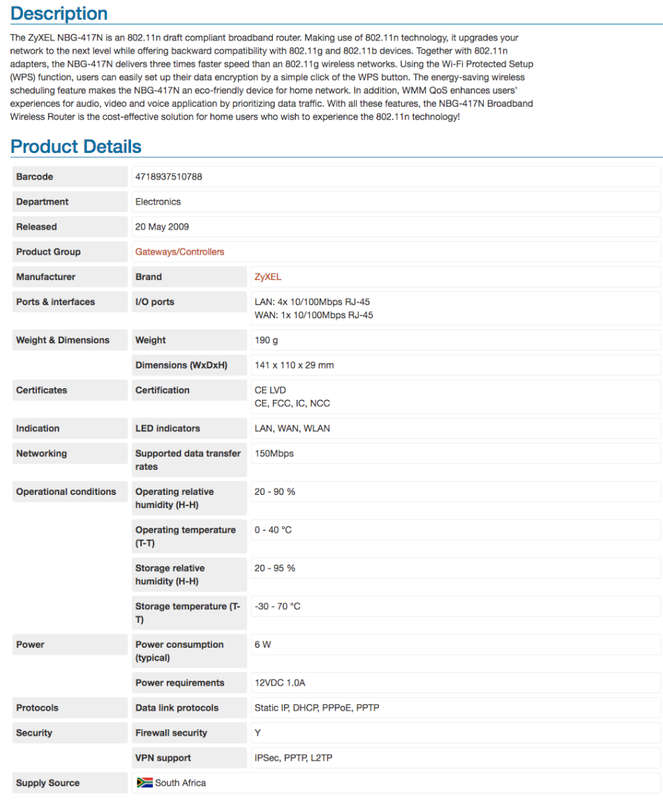
Task: Click the LED indicators label
Action: pyautogui.click(x=167, y=428)
